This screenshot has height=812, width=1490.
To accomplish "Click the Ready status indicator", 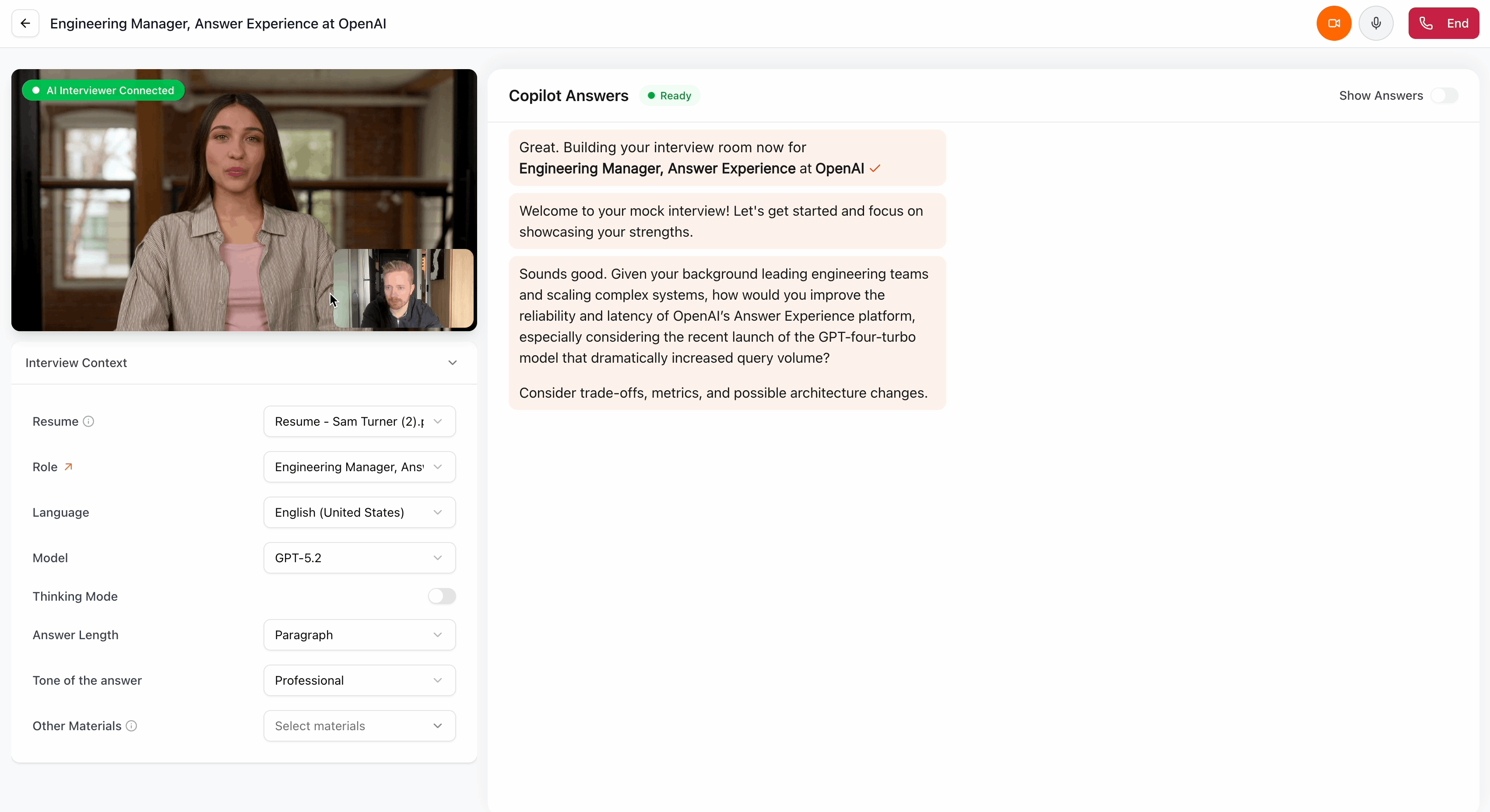I will click(x=669, y=95).
